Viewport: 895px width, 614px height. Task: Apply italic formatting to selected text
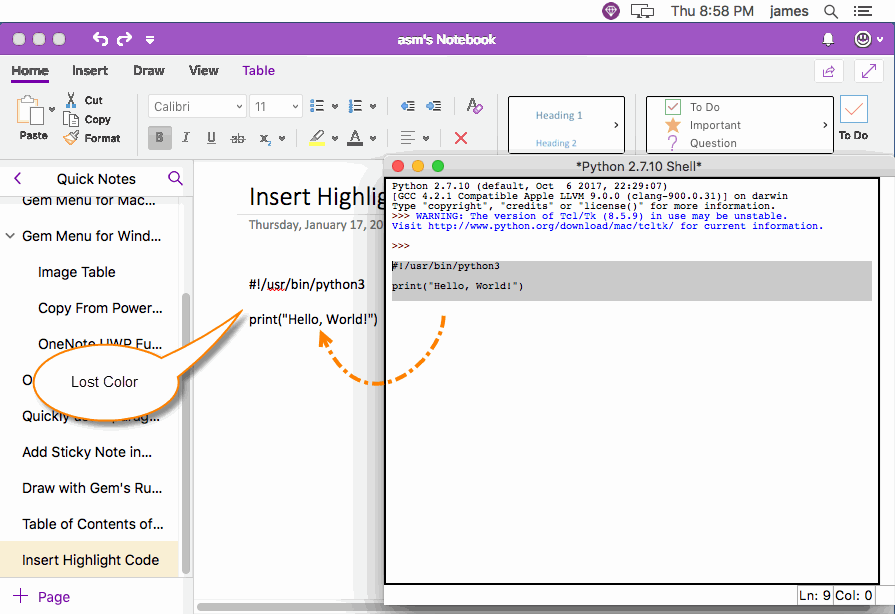pyautogui.click(x=185, y=138)
